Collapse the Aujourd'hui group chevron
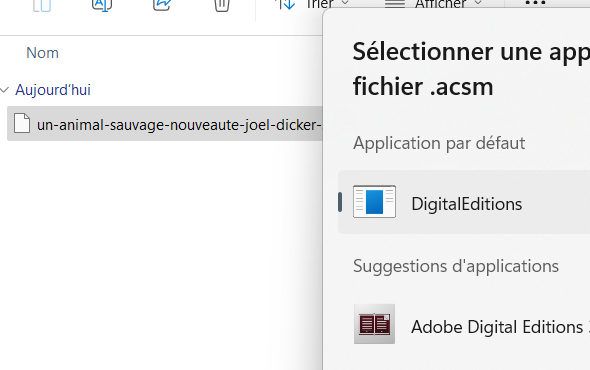Image resolution: width=590 pixels, height=370 pixels. 5,90
